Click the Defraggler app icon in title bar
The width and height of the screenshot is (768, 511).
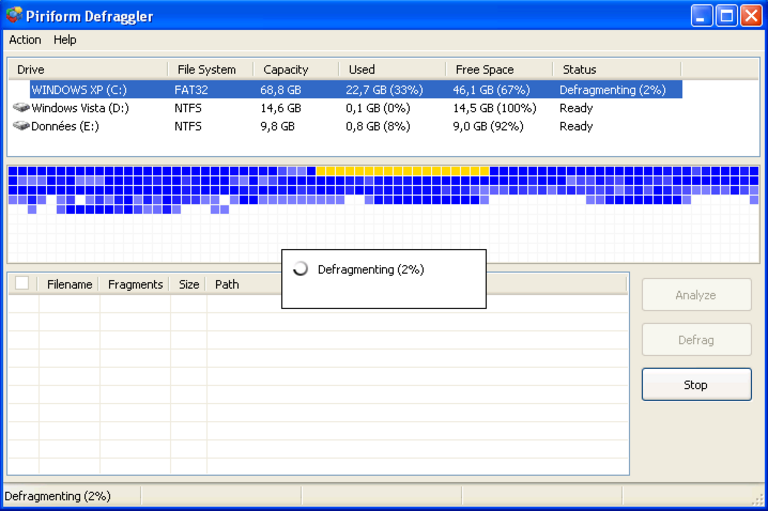(x=14, y=15)
